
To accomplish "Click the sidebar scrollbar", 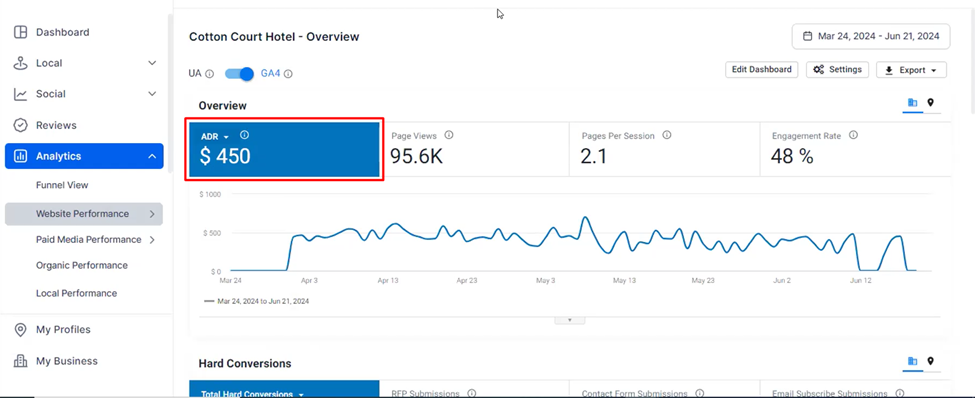I will click(x=170, y=93).
